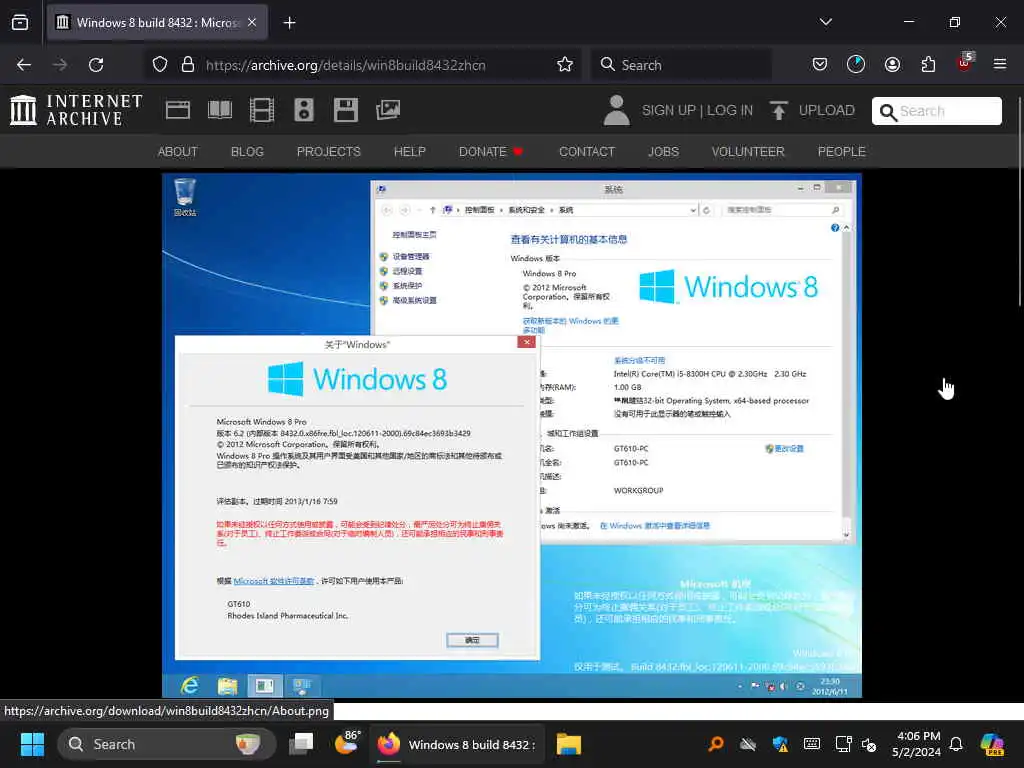
Task: Click the UPLOAD button
Action: click(x=812, y=110)
